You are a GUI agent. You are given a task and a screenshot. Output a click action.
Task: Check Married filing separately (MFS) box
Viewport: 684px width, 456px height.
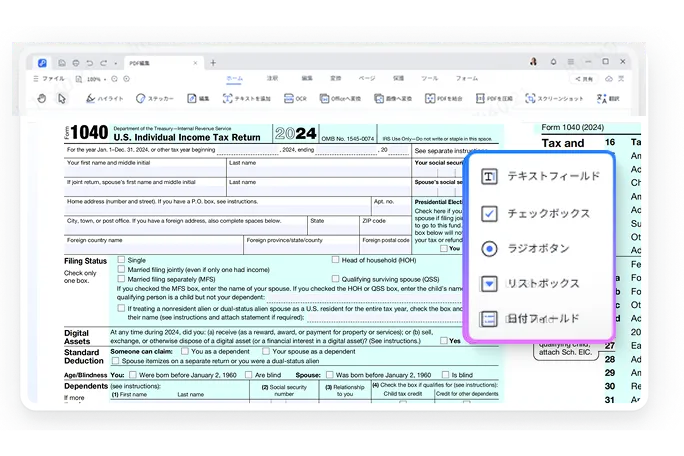coord(121,279)
